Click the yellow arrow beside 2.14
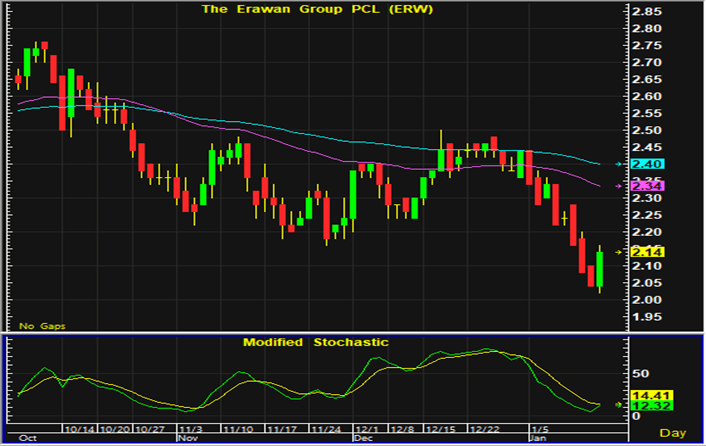This screenshot has height=446, width=706. [x=620, y=252]
